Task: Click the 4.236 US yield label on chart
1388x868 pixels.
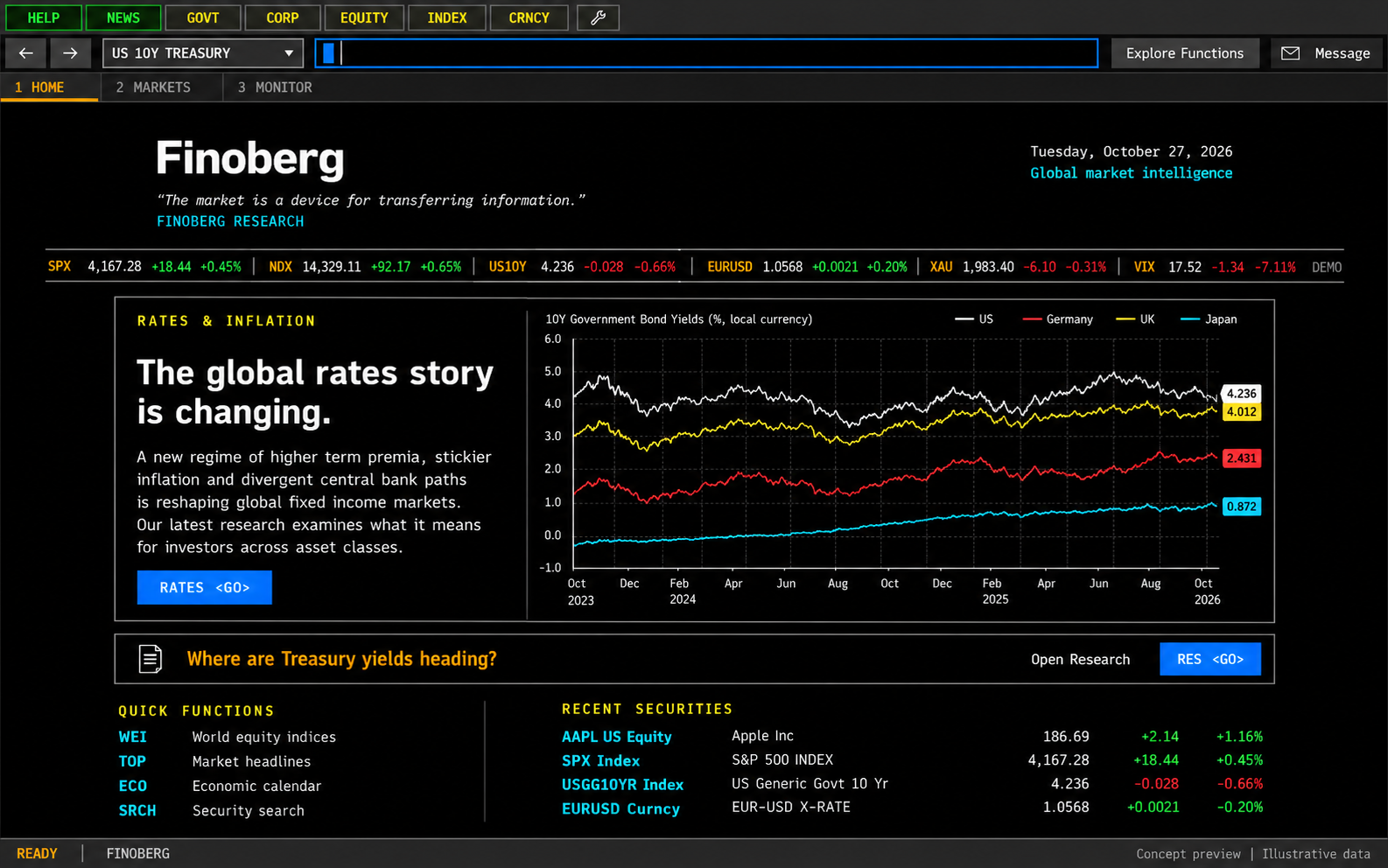Action: coord(1241,394)
